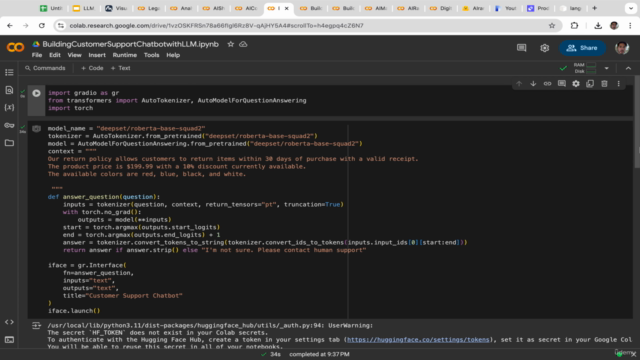Open the files folder panel
Image resolution: width=640 pixels, height=360 pixels.
pos(9,143)
